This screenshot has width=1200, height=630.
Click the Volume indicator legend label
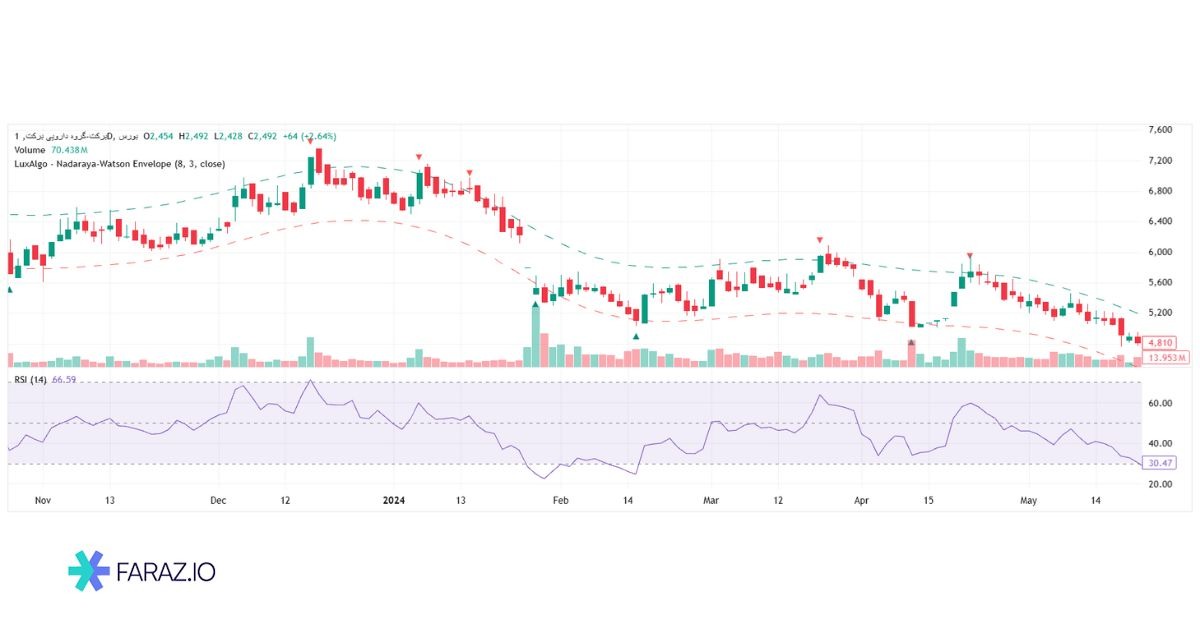(30, 150)
